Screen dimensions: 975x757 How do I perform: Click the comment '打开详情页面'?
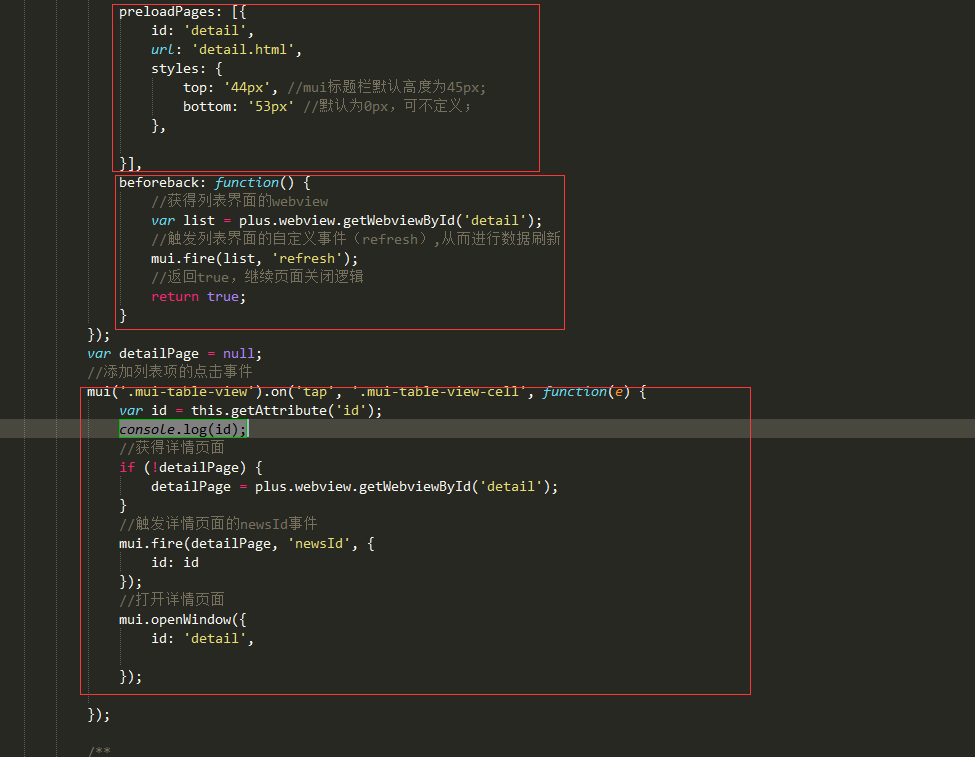coord(172,600)
